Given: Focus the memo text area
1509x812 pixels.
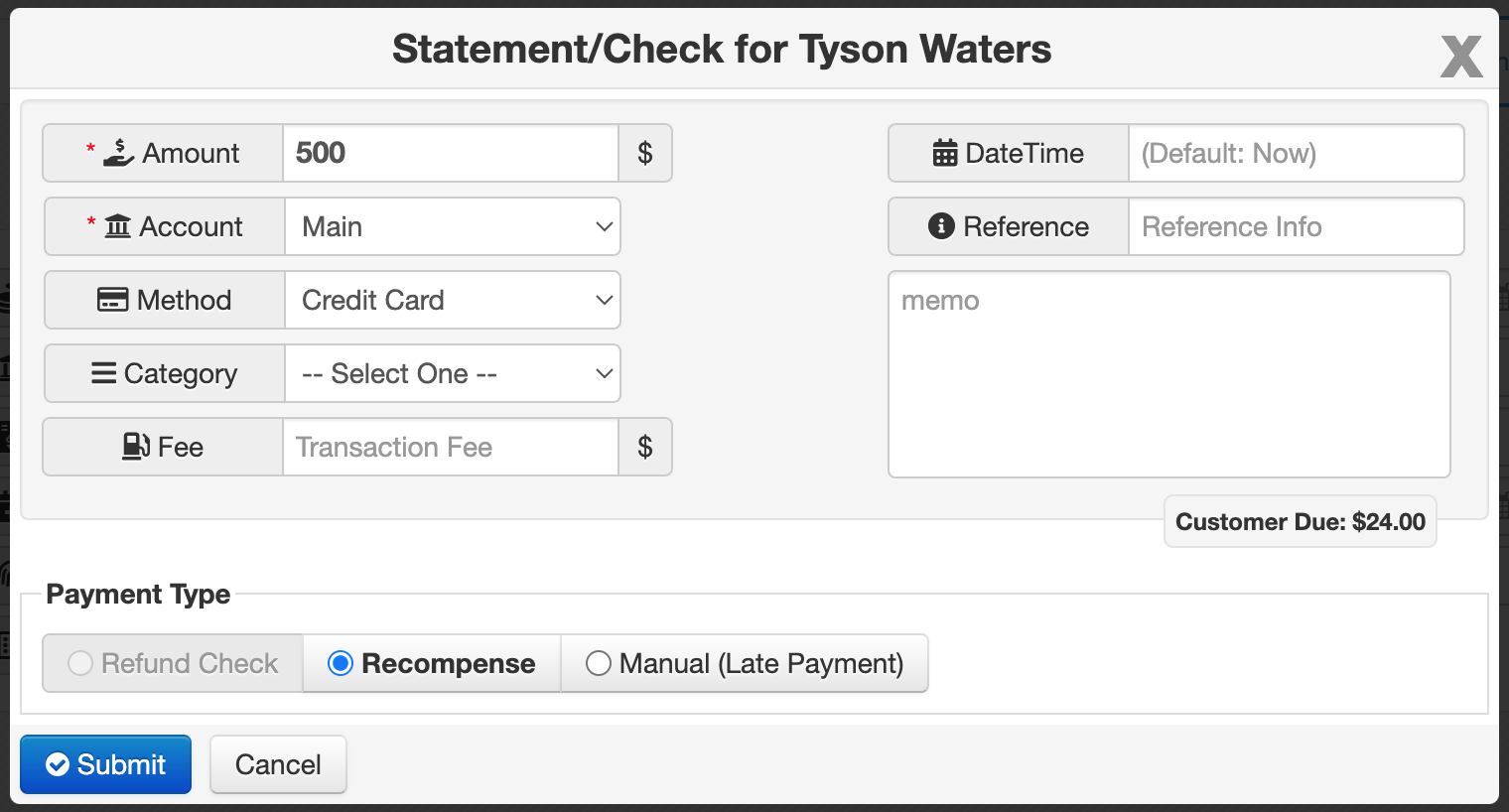Looking at the screenshot, I should [x=1169, y=374].
